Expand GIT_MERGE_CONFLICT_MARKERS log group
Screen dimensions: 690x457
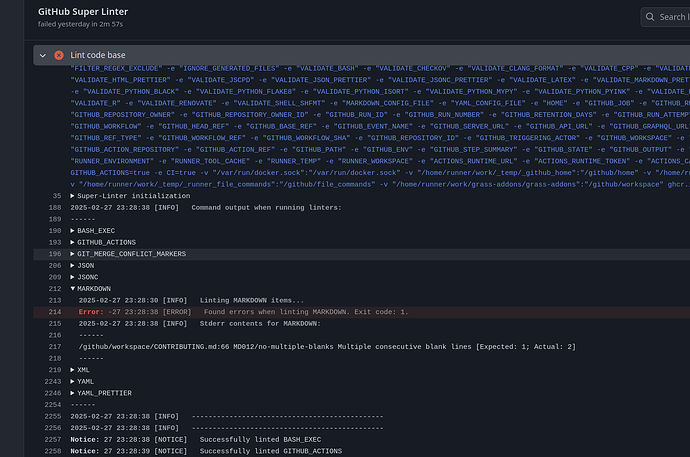point(128,254)
